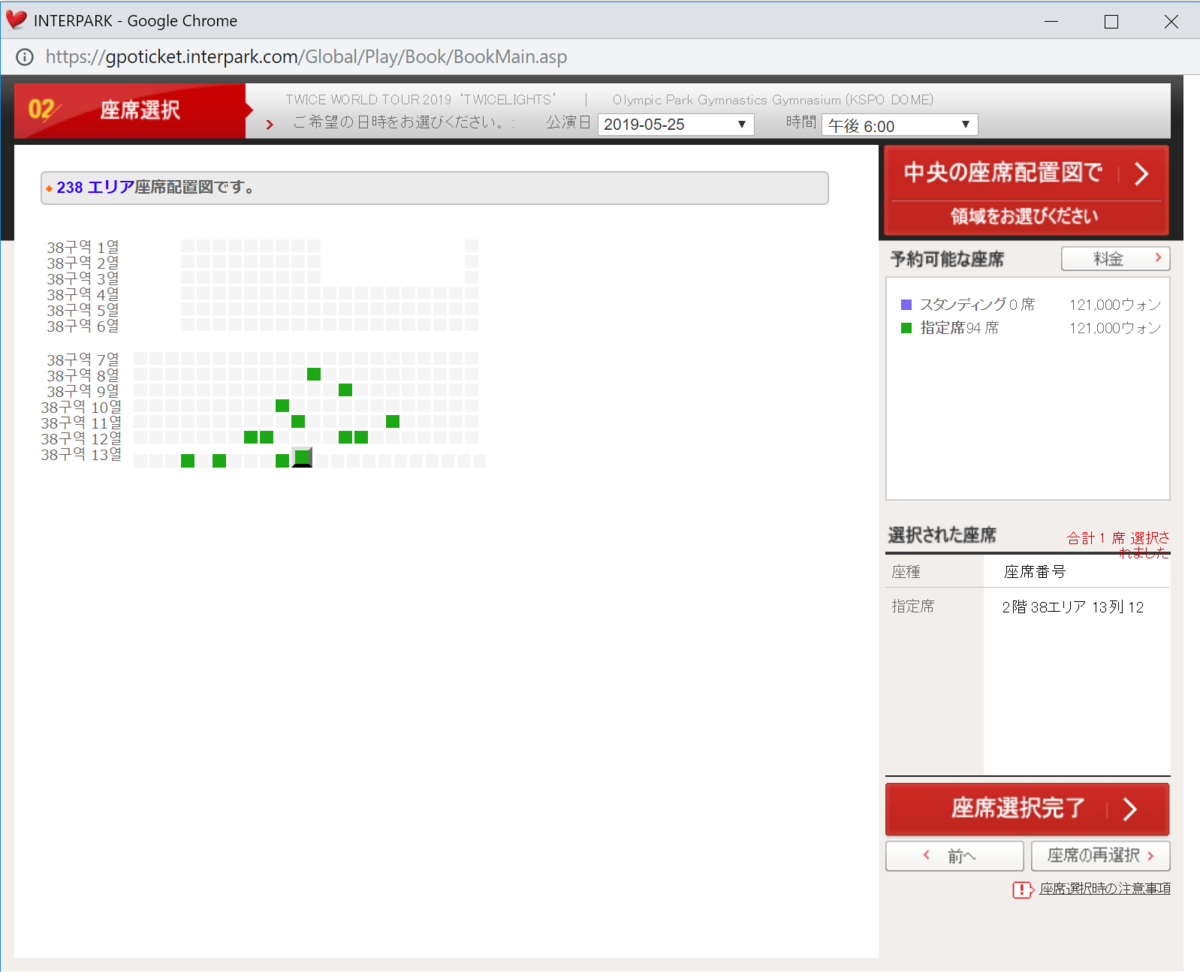Maximize the INTERPARK Chrome window

[1111, 21]
